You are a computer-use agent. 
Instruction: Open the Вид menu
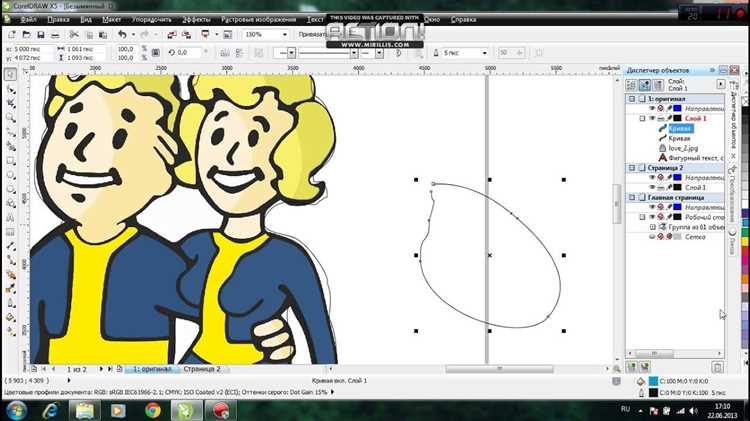pyautogui.click(x=86, y=20)
